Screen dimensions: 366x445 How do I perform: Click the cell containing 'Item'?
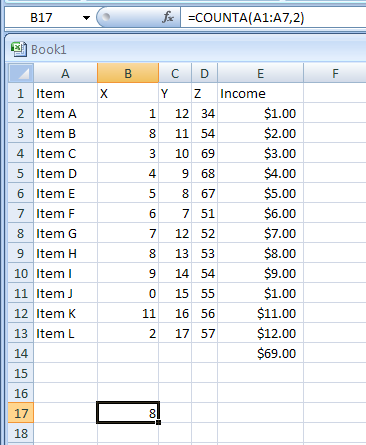[65, 93]
